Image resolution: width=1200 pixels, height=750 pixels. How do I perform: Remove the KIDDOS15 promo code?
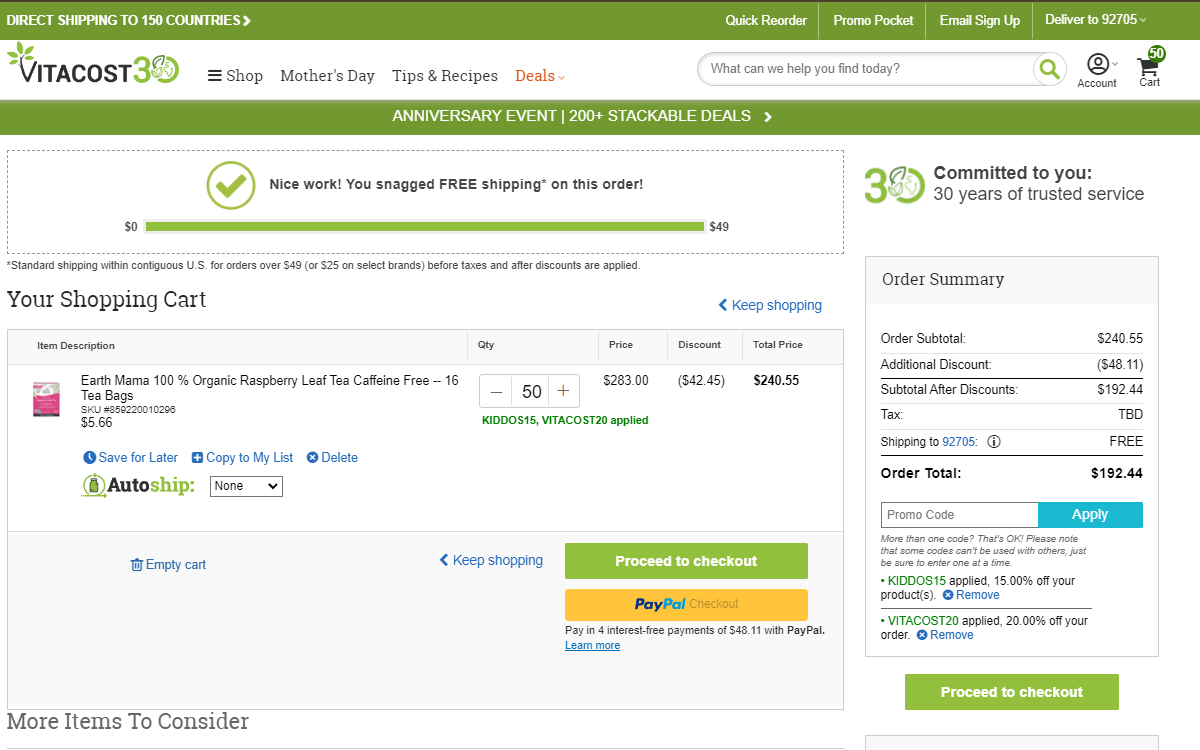[971, 595]
